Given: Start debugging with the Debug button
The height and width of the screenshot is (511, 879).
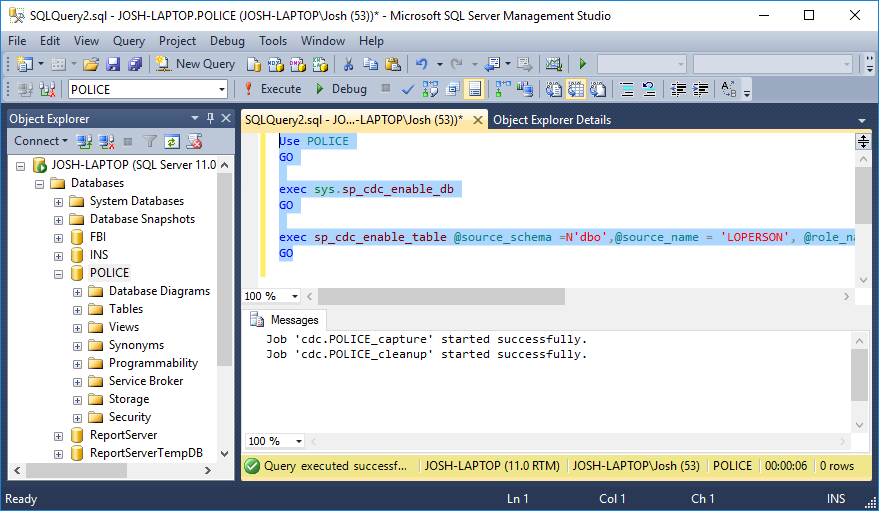Looking at the screenshot, I should pyautogui.click(x=340, y=89).
